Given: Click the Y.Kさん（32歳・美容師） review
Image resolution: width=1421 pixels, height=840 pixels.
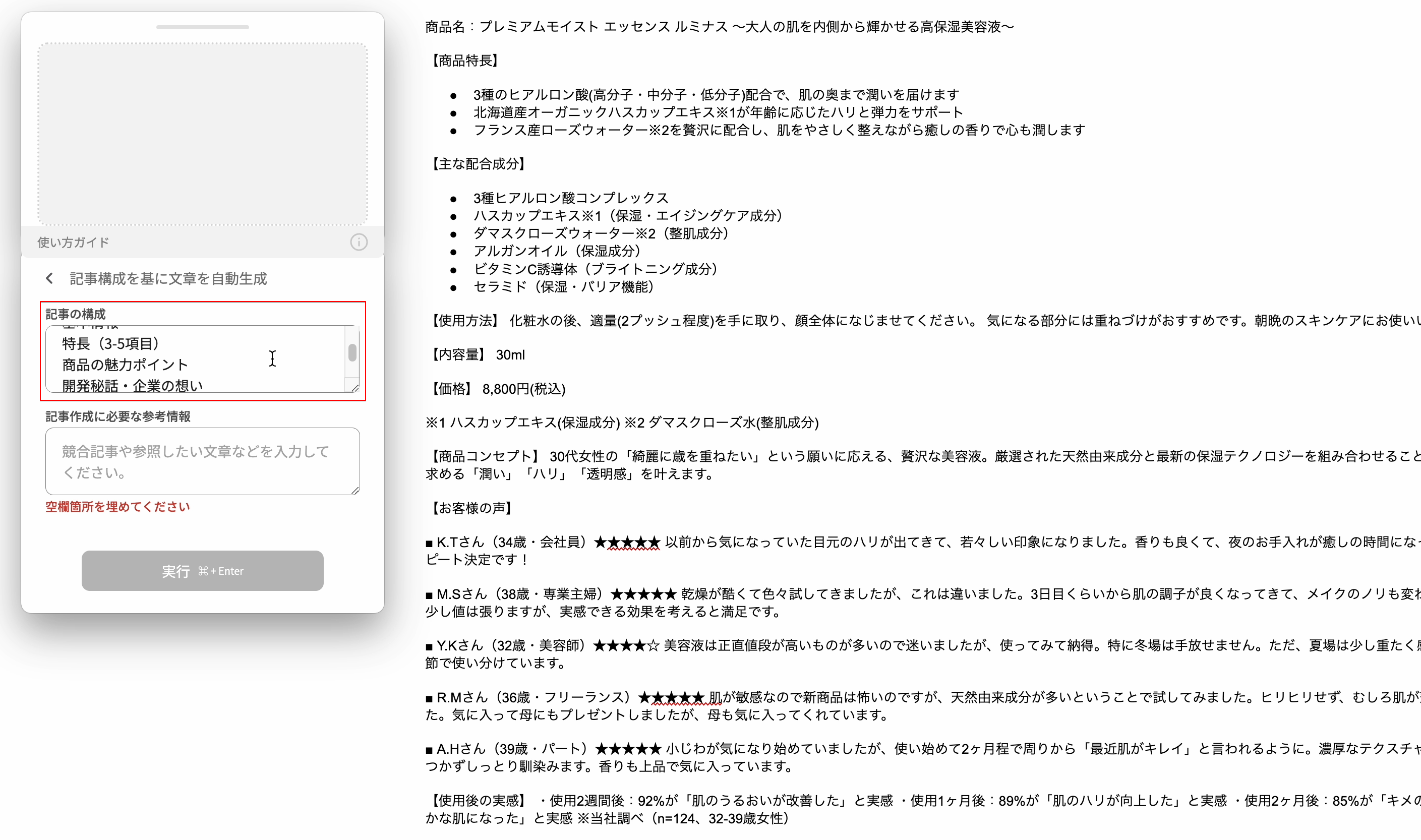Looking at the screenshot, I should pos(923,654).
